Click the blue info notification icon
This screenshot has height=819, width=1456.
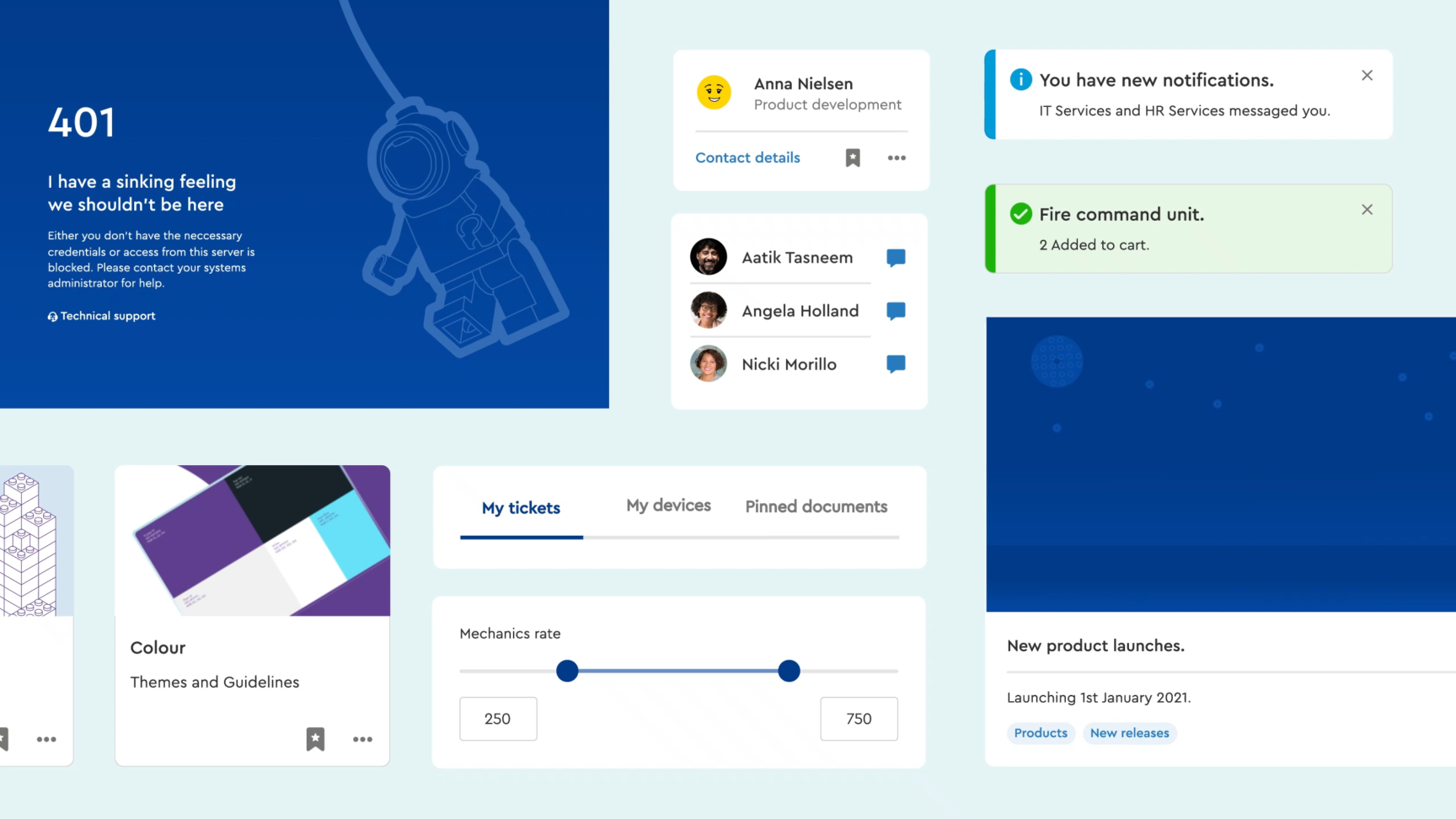click(x=1020, y=79)
